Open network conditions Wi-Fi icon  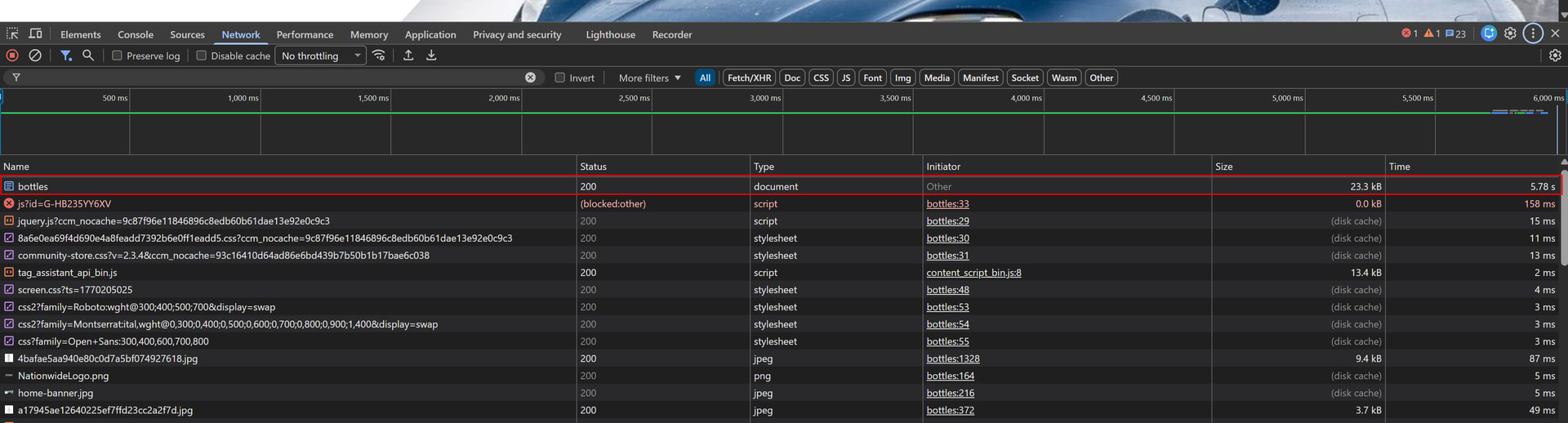(379, 56)
